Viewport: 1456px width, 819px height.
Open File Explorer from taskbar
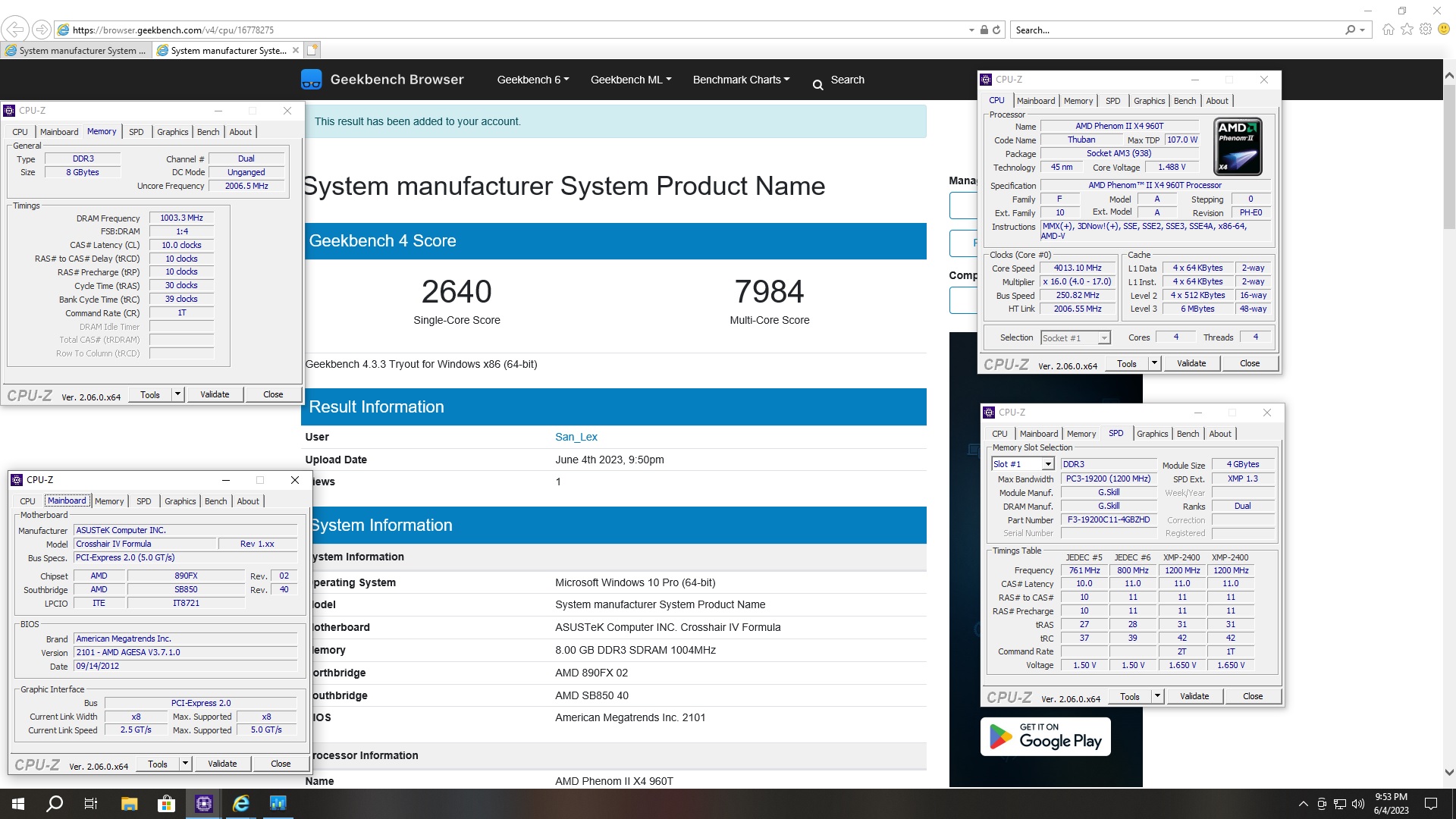coord(129,804)
